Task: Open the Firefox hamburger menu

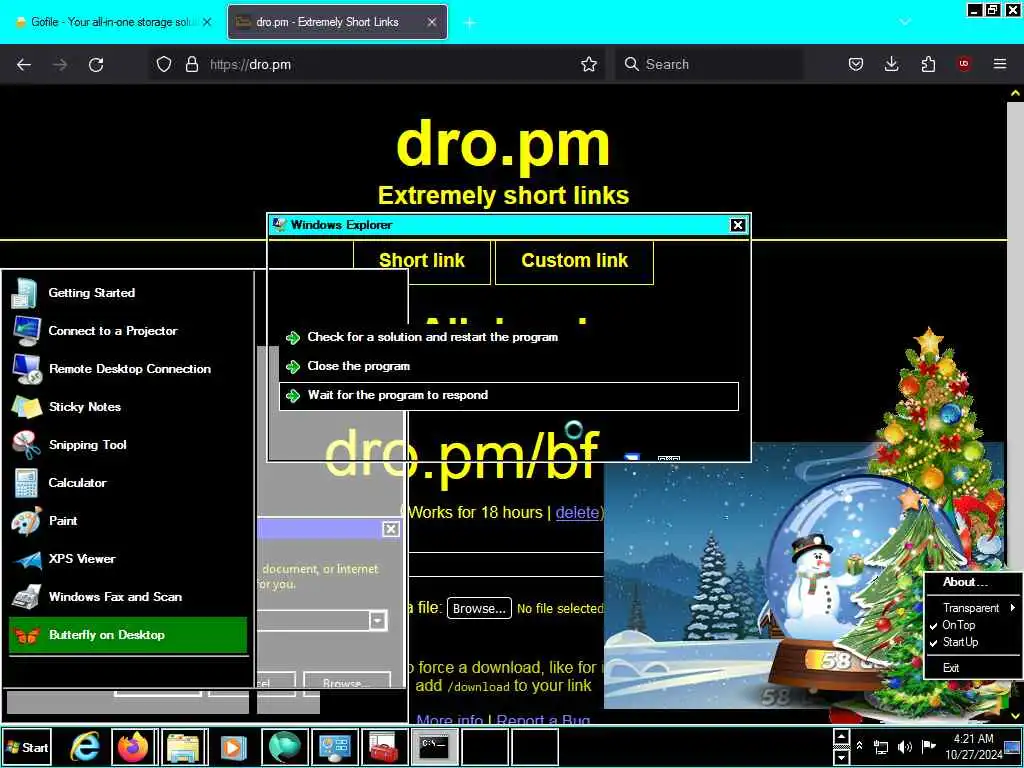Action: click(1000, 64)
